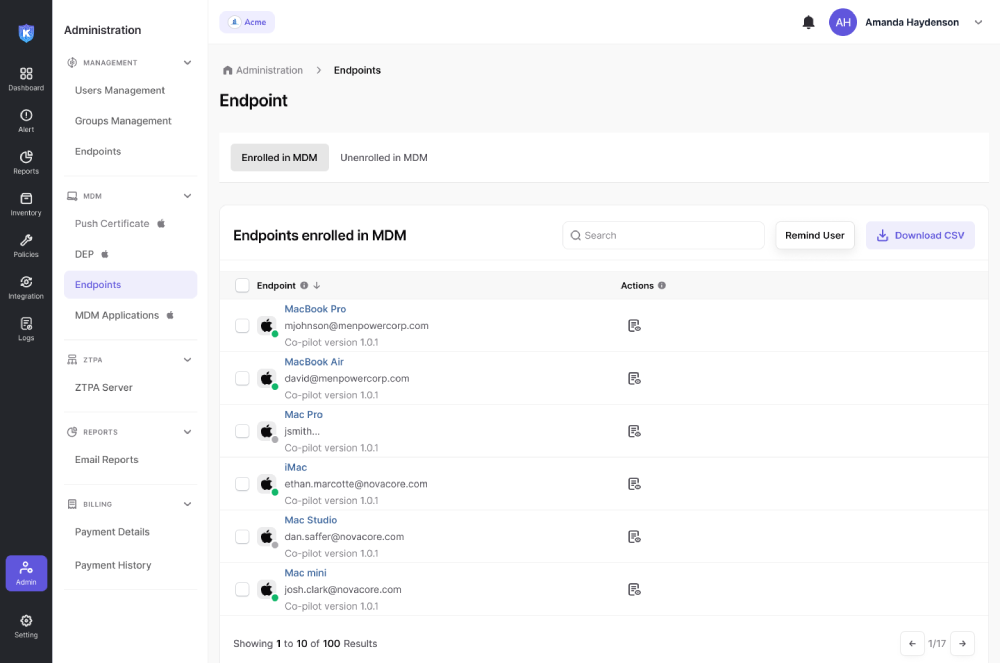Collapse the Billing section chevron
Screen dimensions: 1000x663
(187, 505)
